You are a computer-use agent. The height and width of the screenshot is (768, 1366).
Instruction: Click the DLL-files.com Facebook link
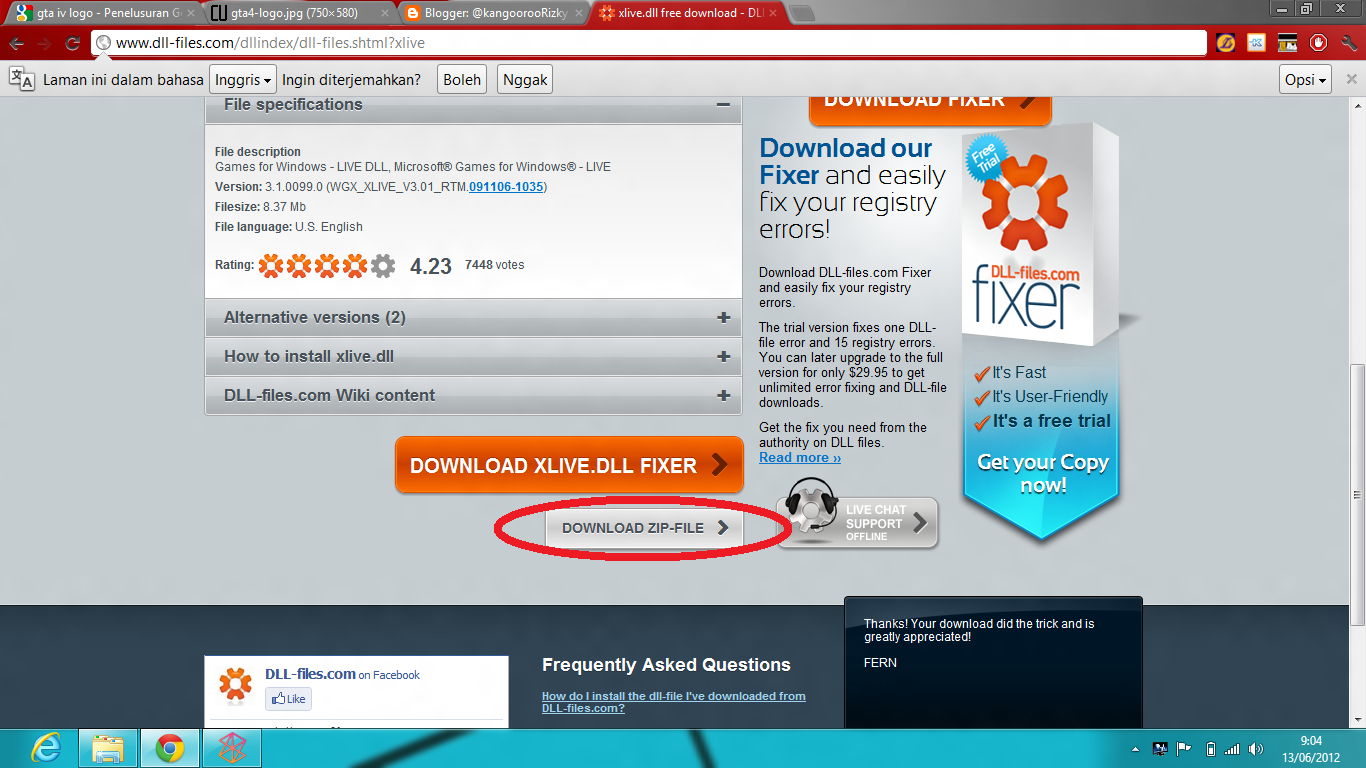point(310,674)
